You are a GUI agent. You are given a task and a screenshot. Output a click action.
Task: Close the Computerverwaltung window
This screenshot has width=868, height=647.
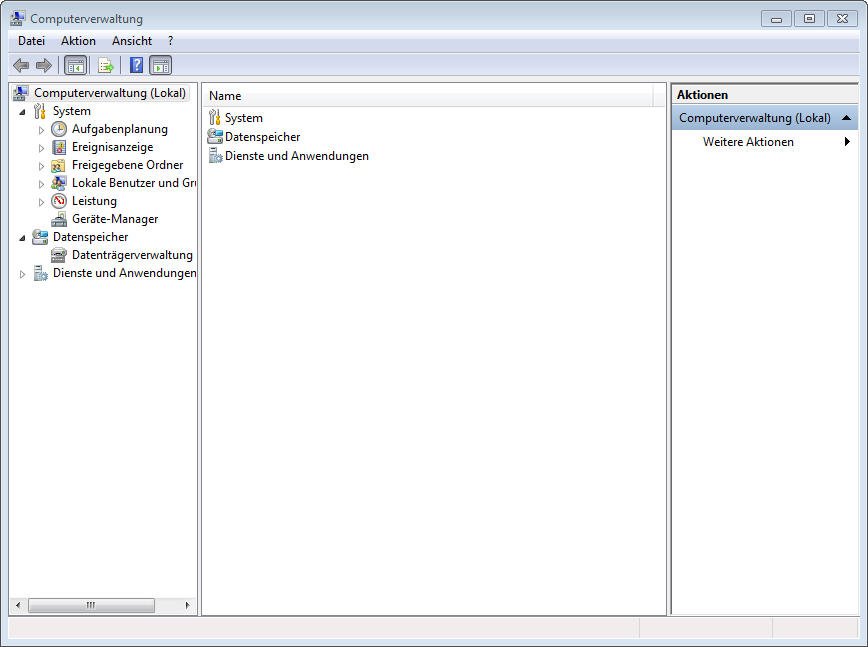[842, 19]
